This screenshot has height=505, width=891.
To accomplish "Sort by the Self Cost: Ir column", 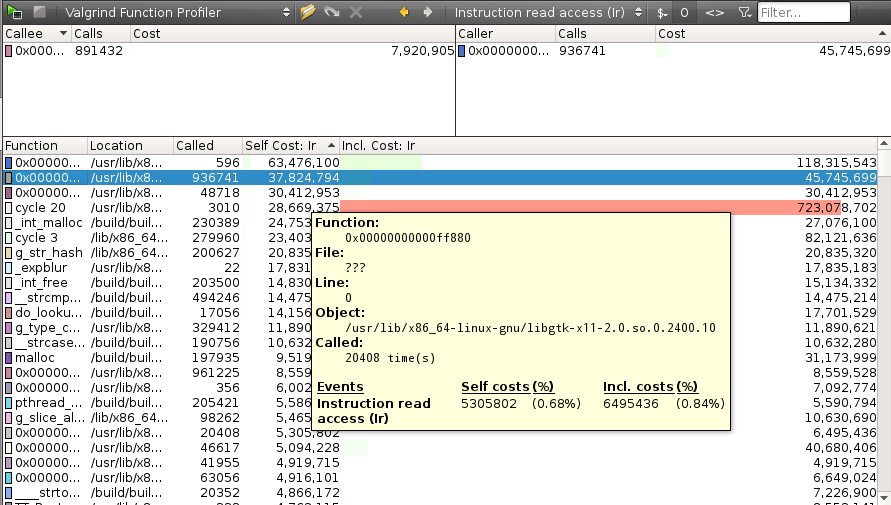I will point(289,145).
